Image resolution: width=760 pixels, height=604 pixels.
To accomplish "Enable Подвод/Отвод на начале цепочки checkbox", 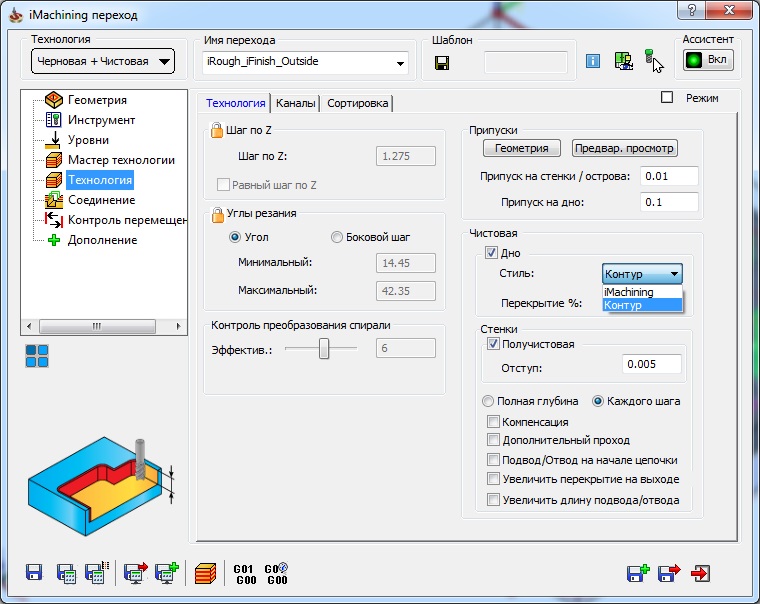I will click(x=493, y=460).
